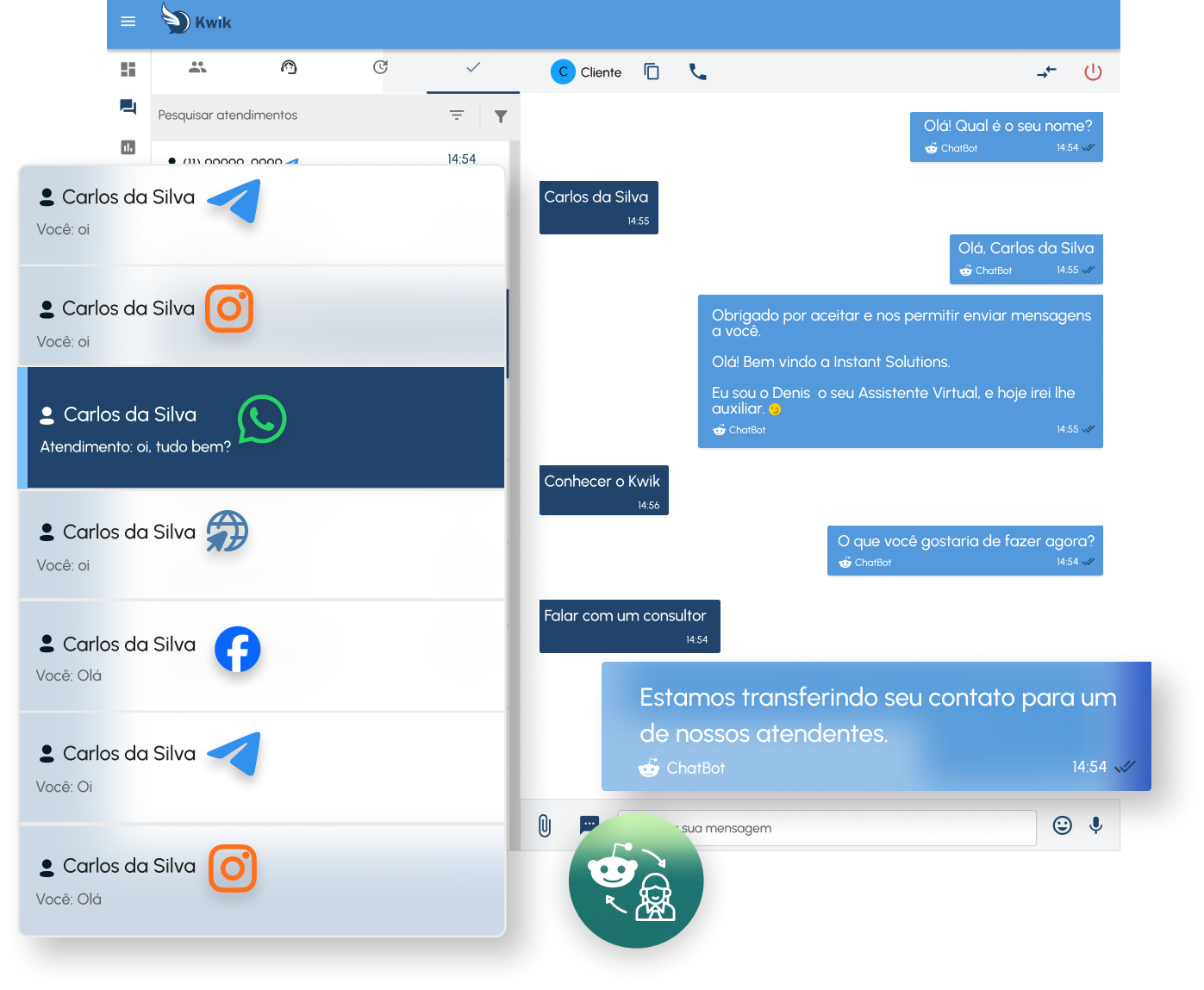Image resolution: width=1204 pixels, height=990 pixels.
Task: Click the phone call icon
Action: (698, 72)
